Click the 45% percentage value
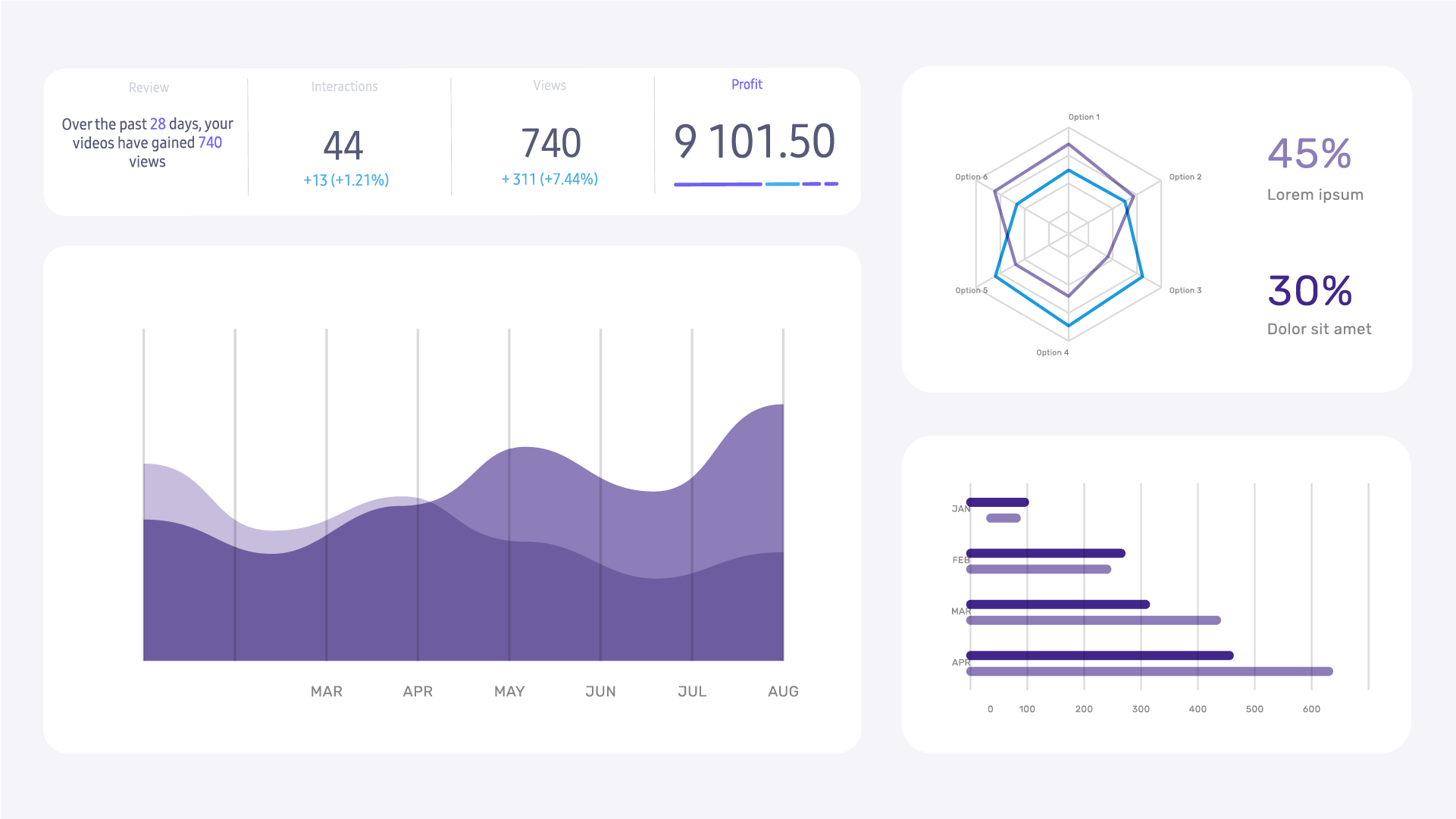Screen dimensions: 1456x819 [1310, 154]
